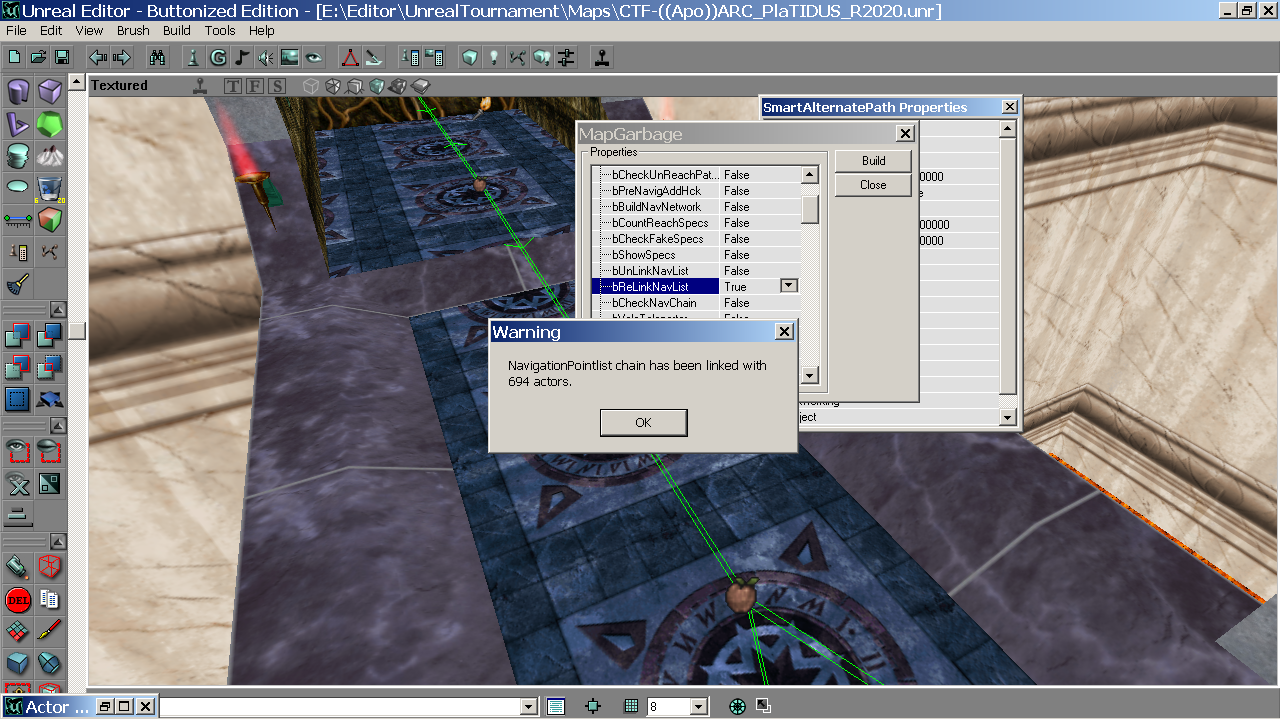The height and width of the screenshot is (720, 1280).
Task: Open the Tools menu
Action: coord(220,31)
